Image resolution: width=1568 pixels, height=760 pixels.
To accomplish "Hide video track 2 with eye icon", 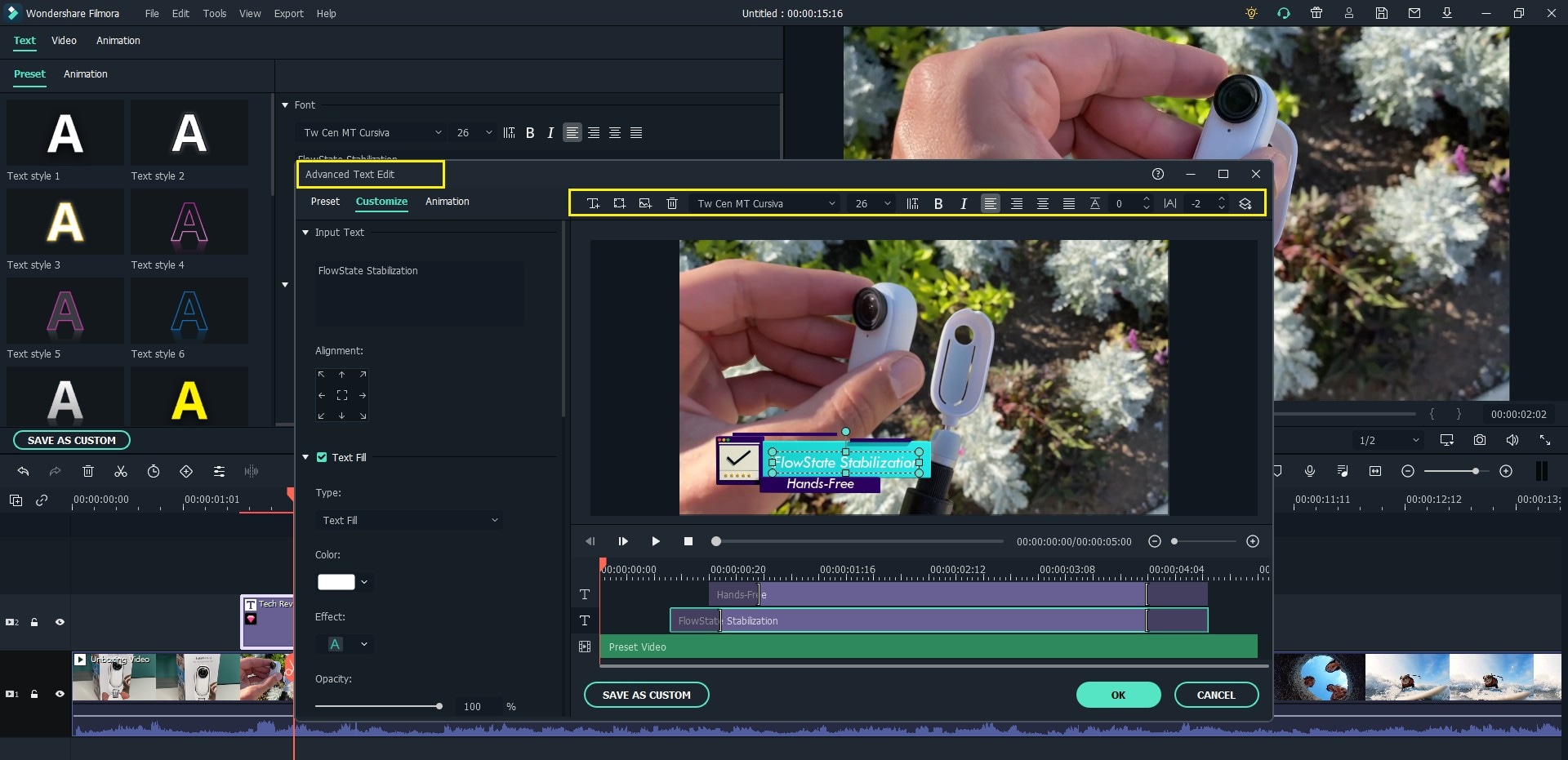I will (x=60, y=622).
